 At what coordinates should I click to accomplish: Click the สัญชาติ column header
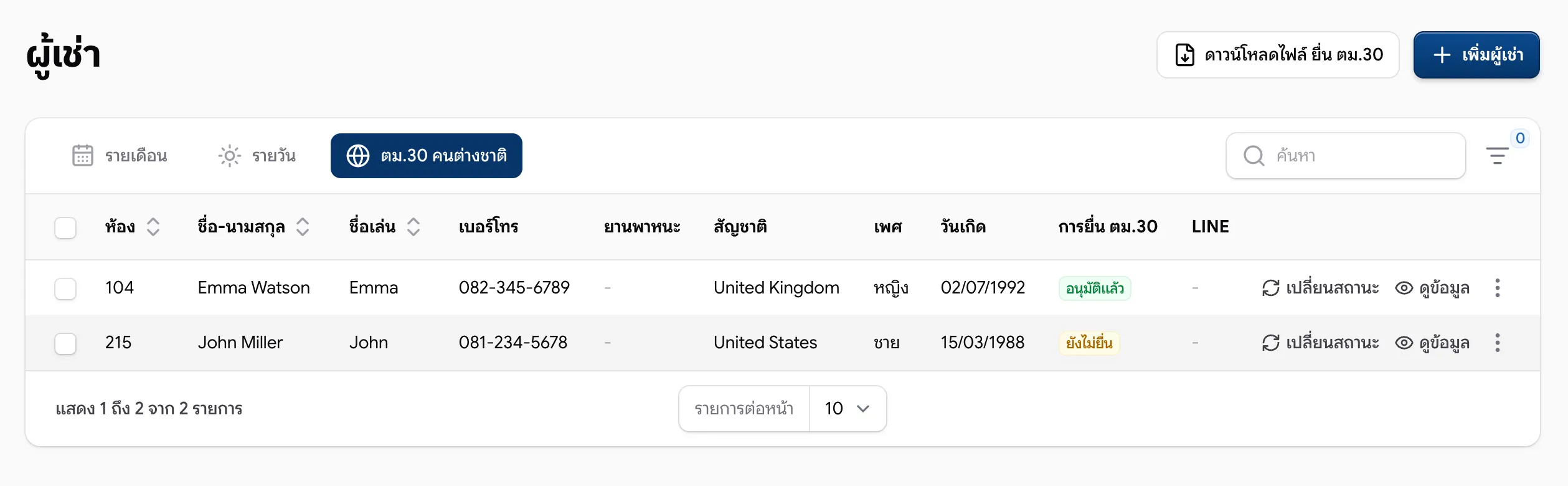(x=740, y=227)
